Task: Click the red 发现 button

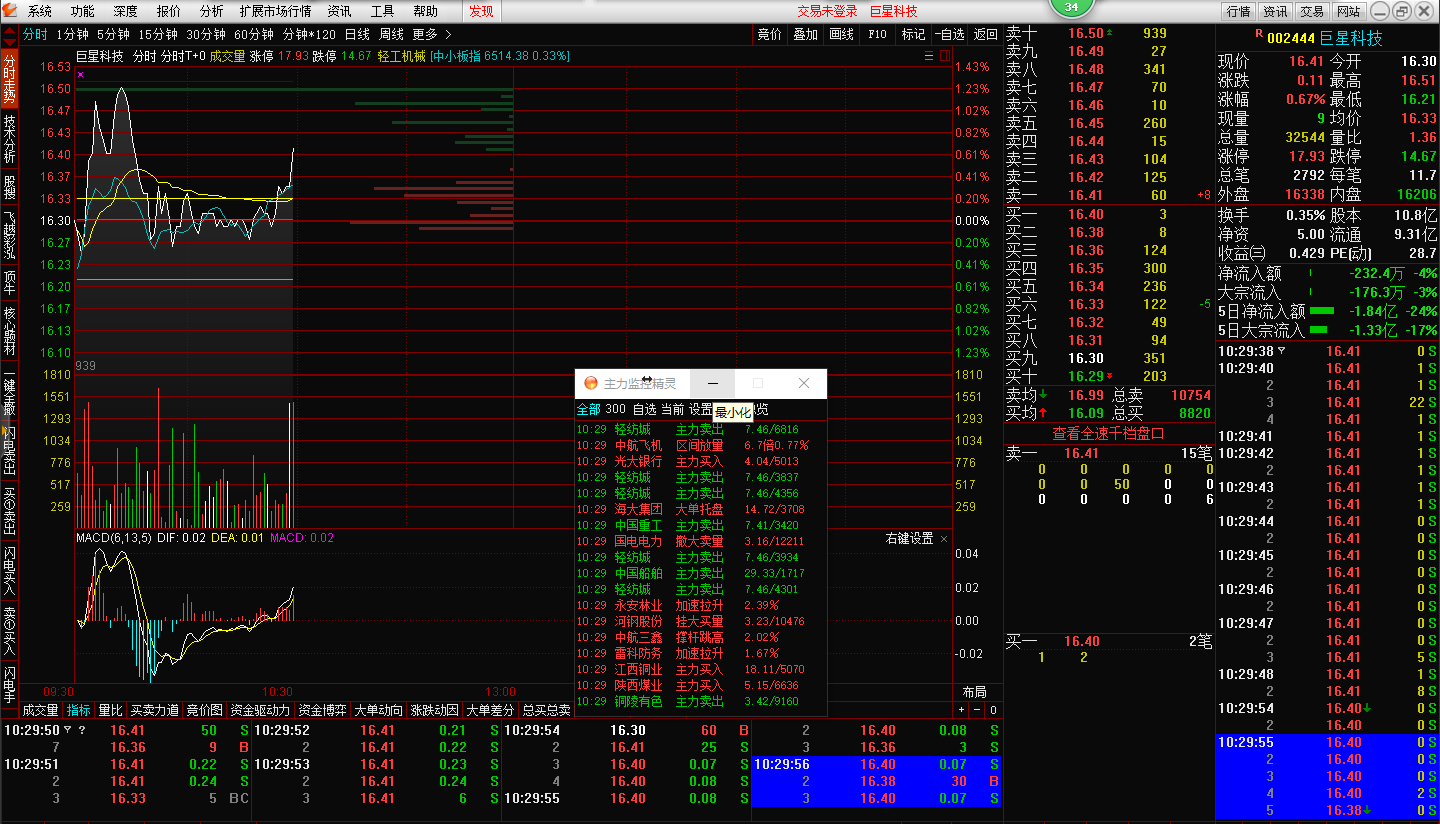Action: 481,11
